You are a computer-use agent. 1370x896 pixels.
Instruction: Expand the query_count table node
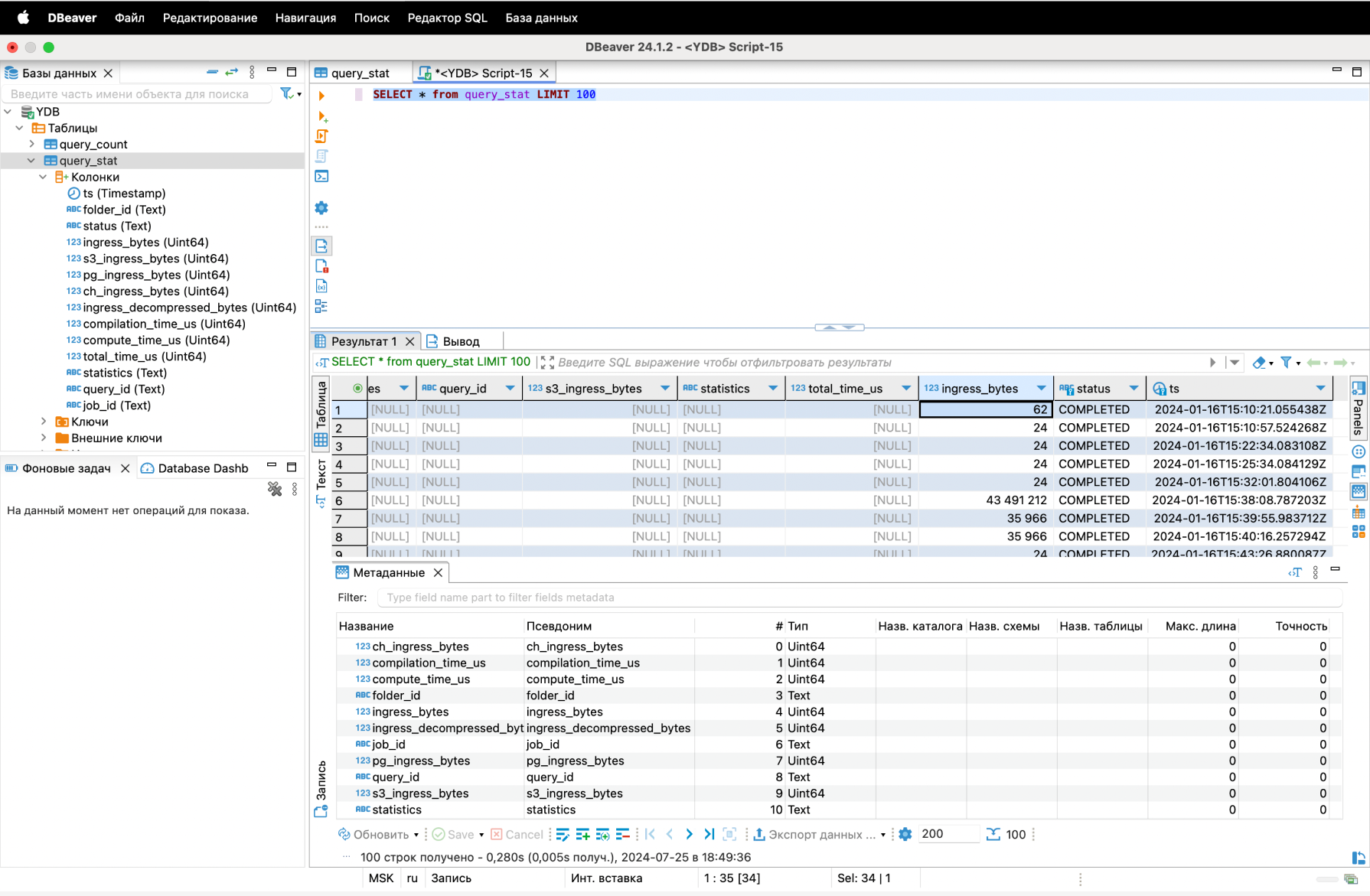point(31,144)
